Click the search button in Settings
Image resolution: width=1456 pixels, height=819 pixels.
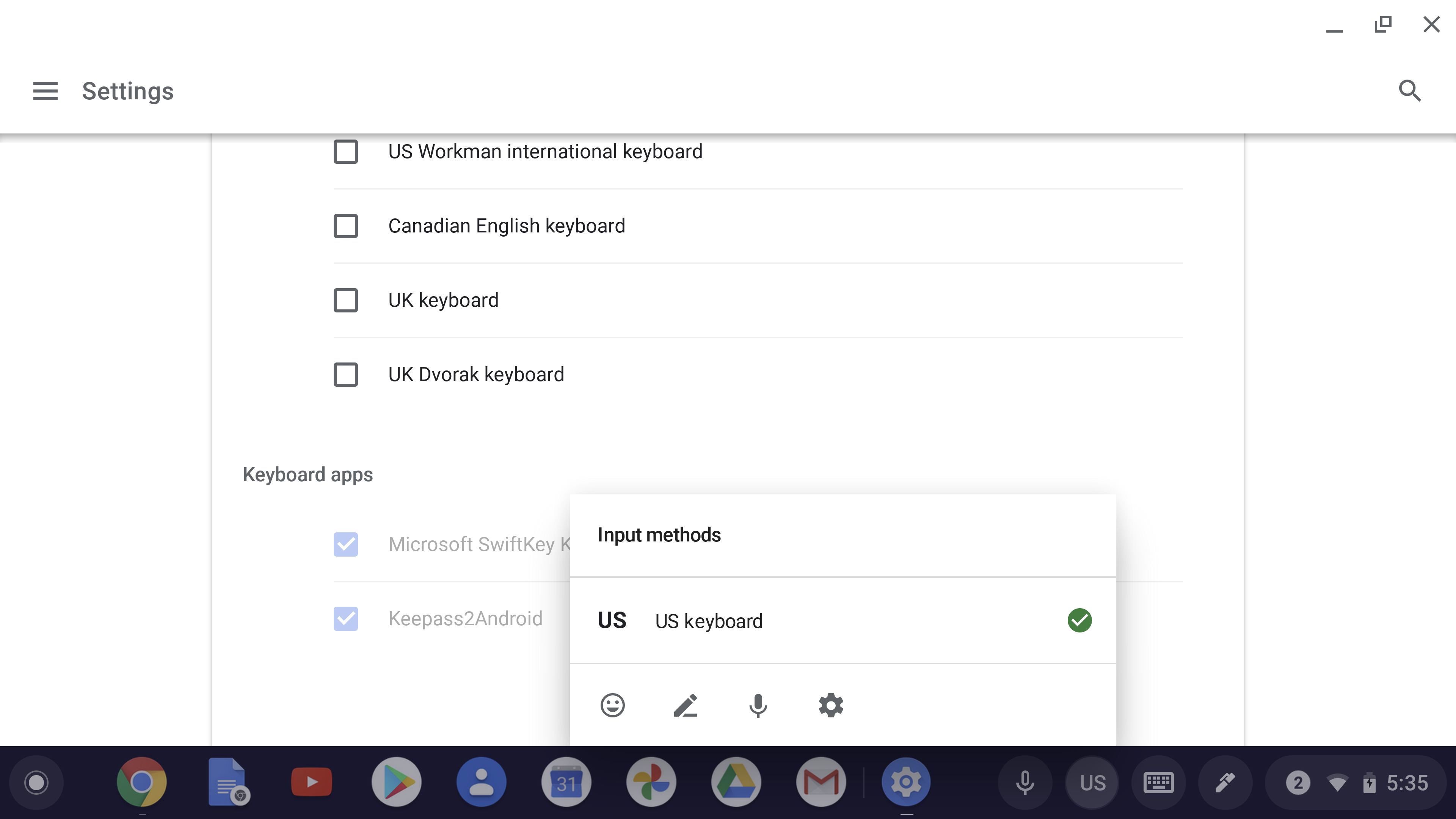(x=1410, y=91)
